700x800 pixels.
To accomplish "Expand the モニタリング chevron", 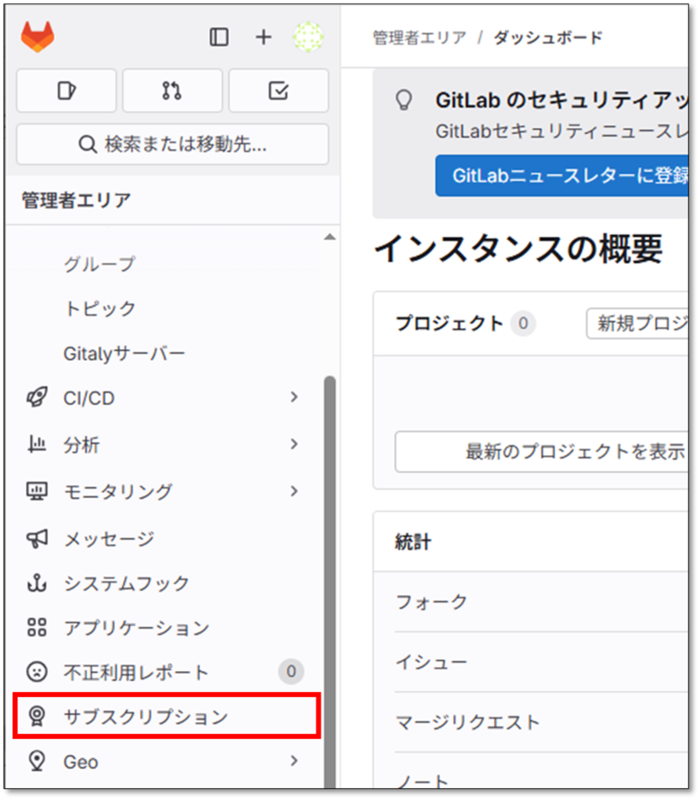I will pyautogui.click(x=294, y=491).
